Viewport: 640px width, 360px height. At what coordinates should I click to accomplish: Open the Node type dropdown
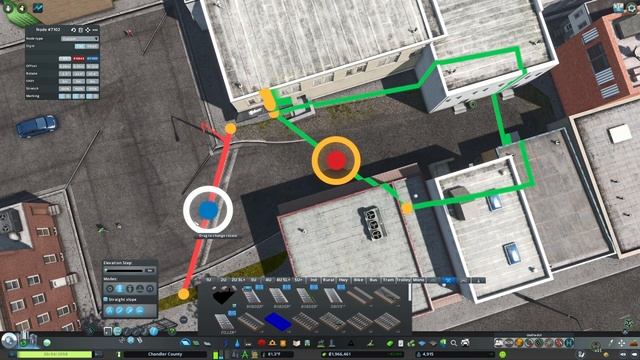tap(80, 39)
